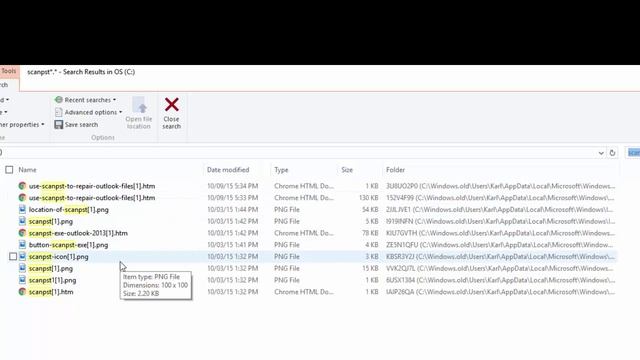Click the Chrome icon of scanpst[1].htm
The image size is (640, 360).
(22, 292)
